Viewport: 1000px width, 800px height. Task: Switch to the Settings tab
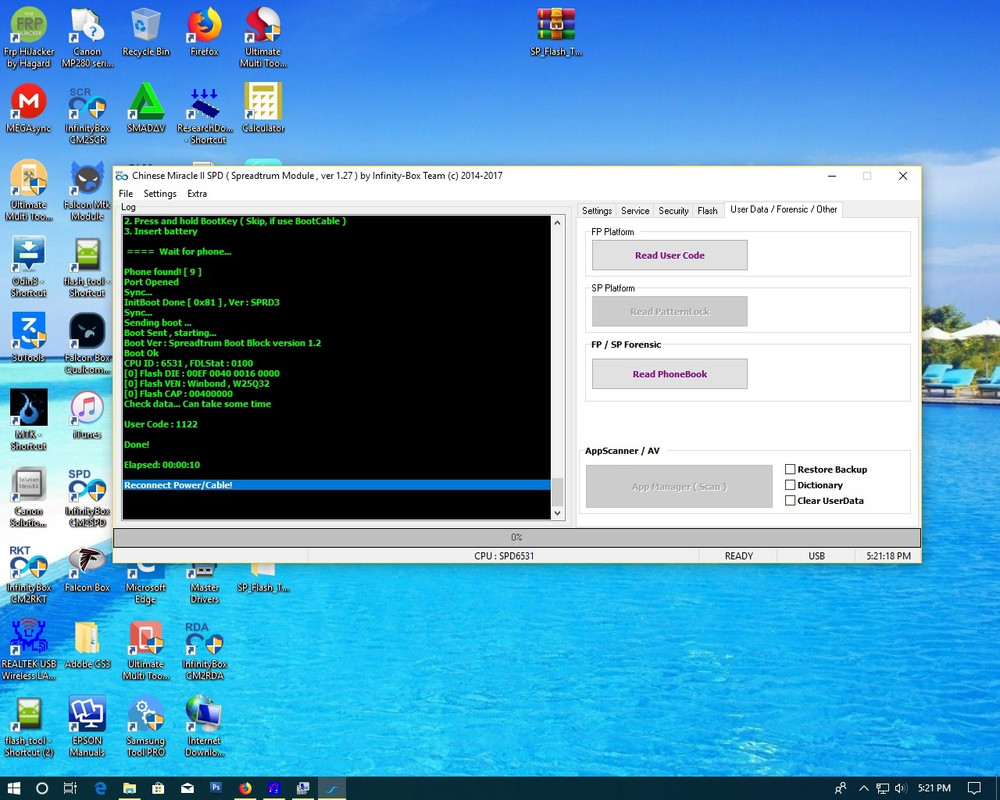tap(597, 211)
